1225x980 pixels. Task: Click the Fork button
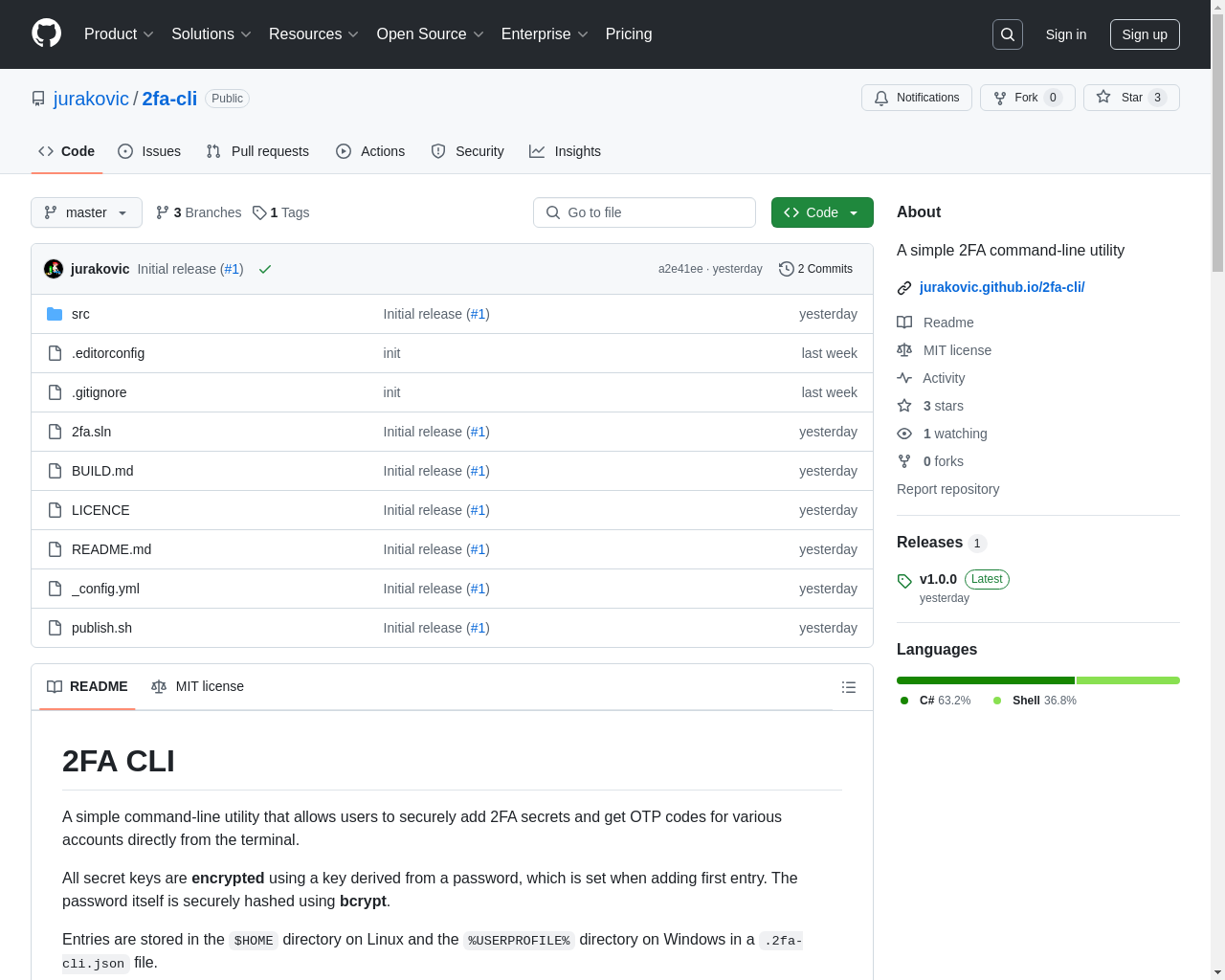point(1028,98)
